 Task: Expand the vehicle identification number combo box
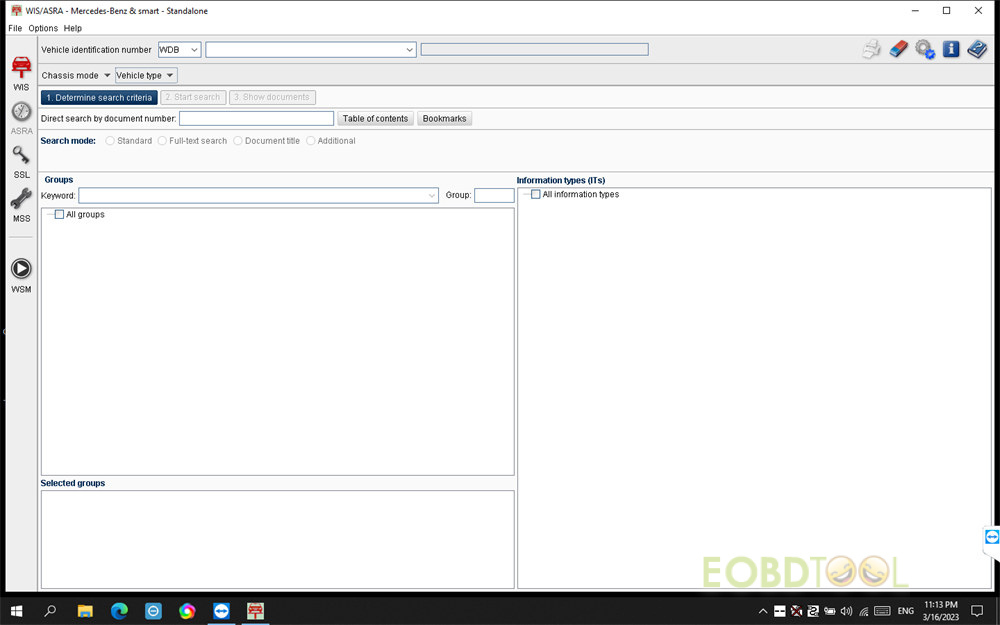coord(409,50)
